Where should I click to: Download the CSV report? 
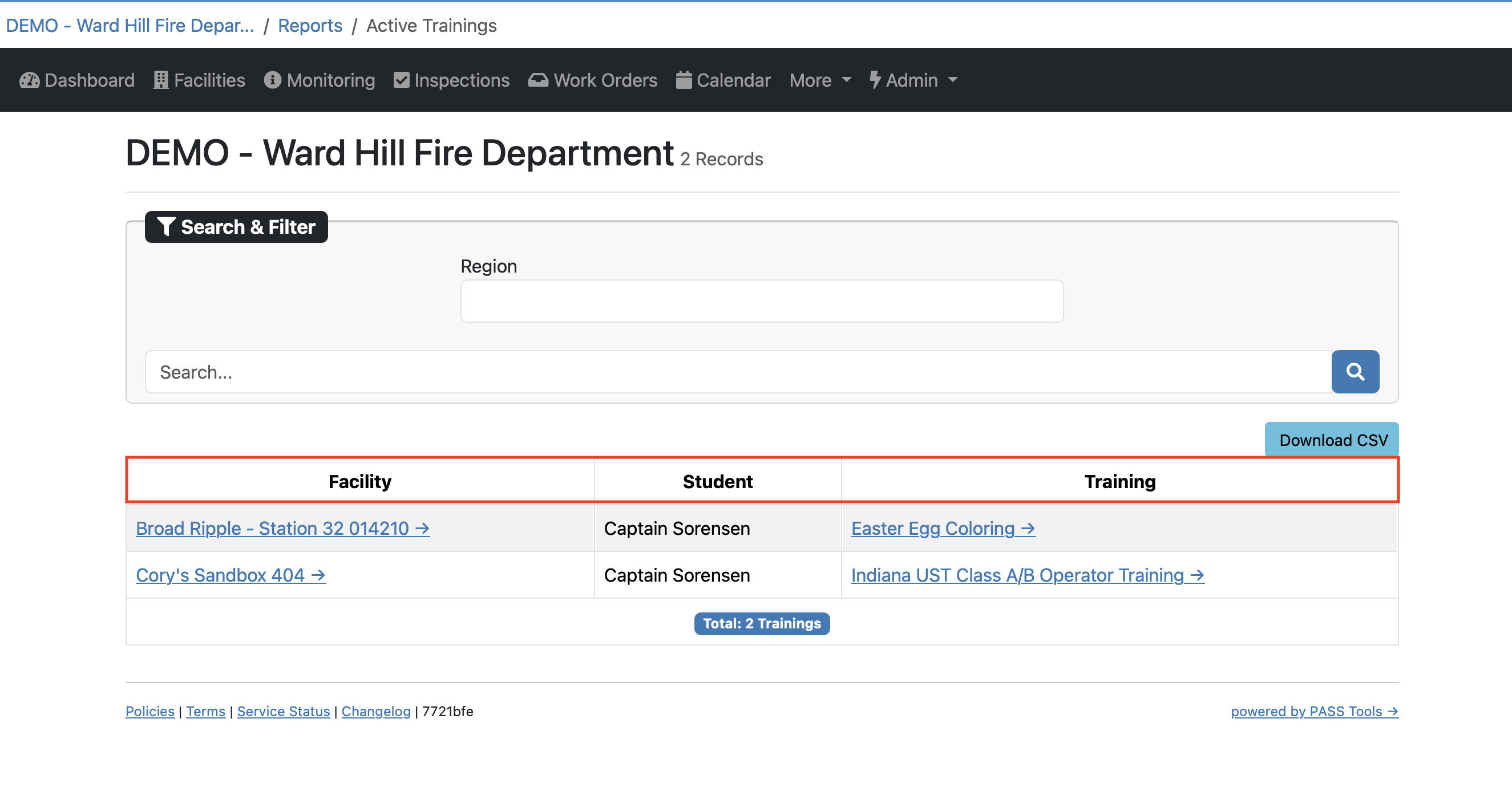1331,440
